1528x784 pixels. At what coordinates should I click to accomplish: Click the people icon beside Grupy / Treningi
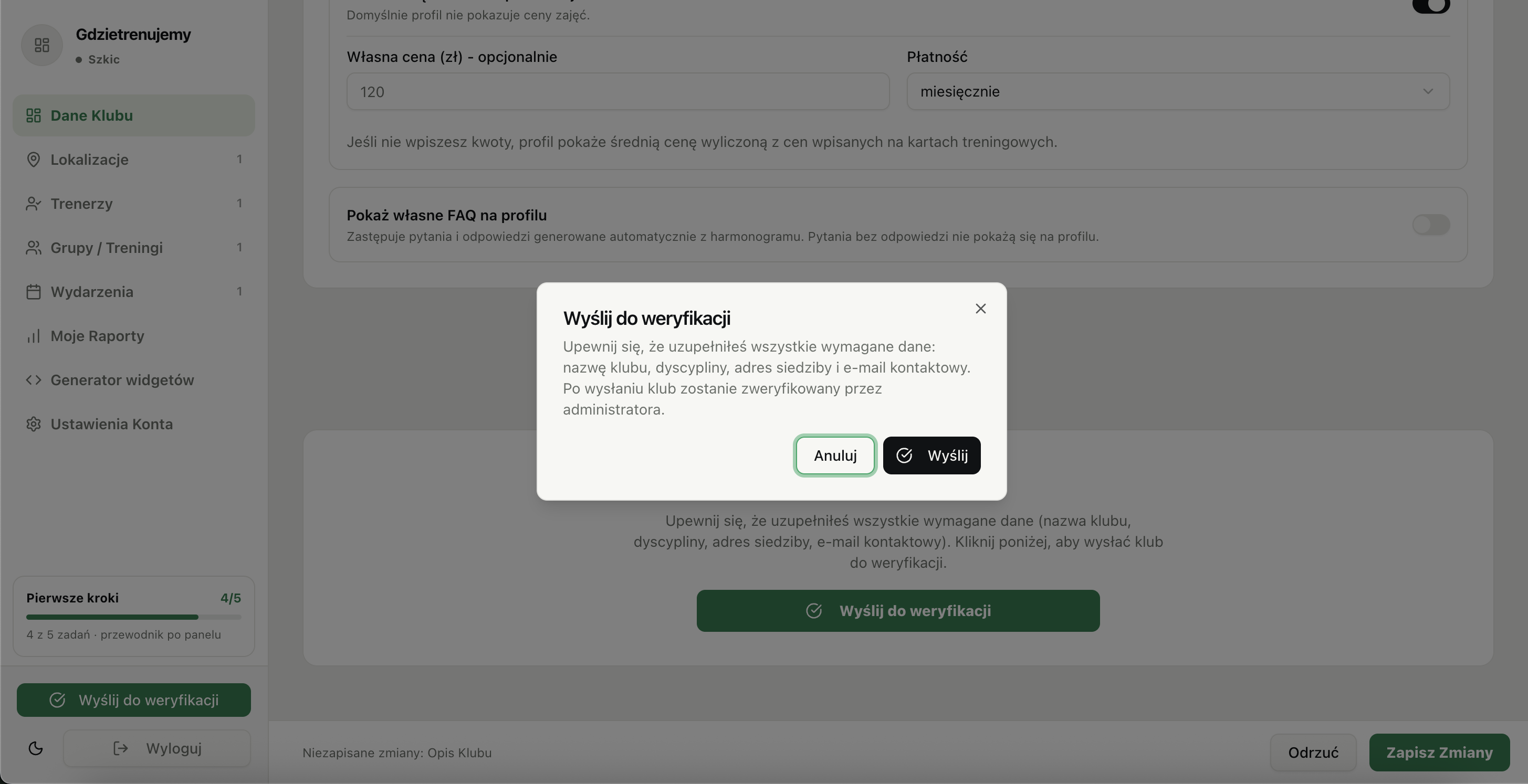pyautogui.click(x=34, y=248)
